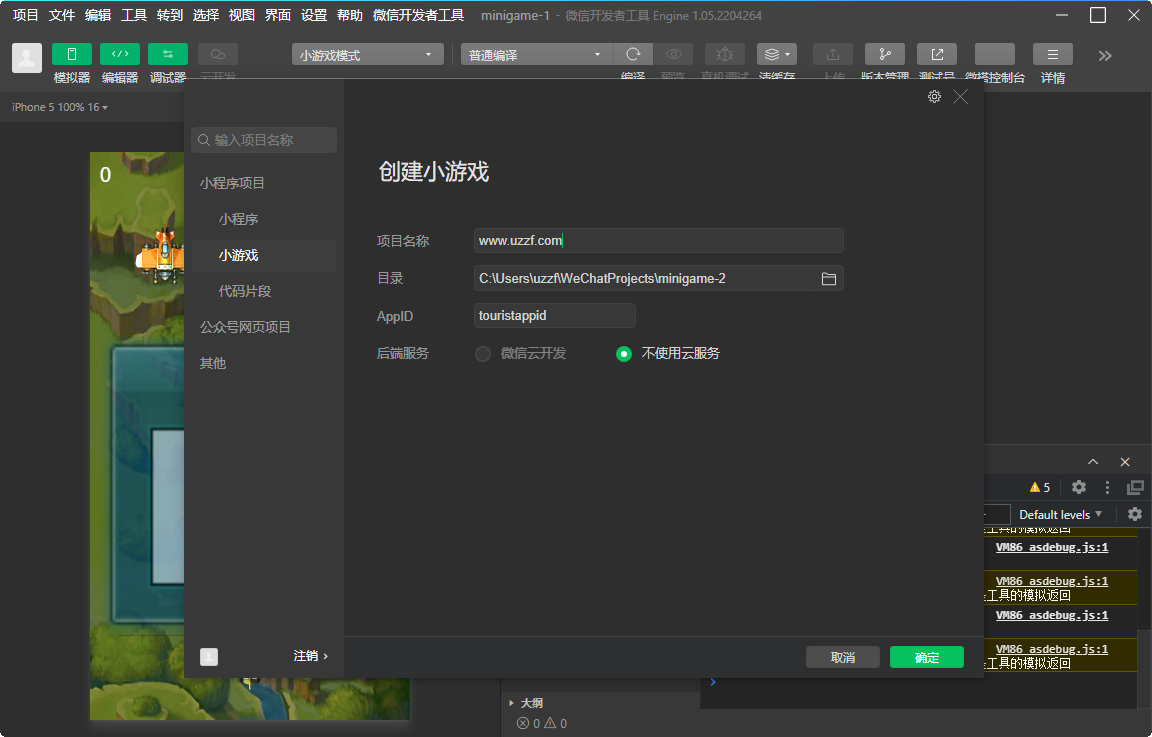Open the 视图 menu
The height and width of the screenshot is (737, 1152).
pyautogui.click(x=242, y=15)
